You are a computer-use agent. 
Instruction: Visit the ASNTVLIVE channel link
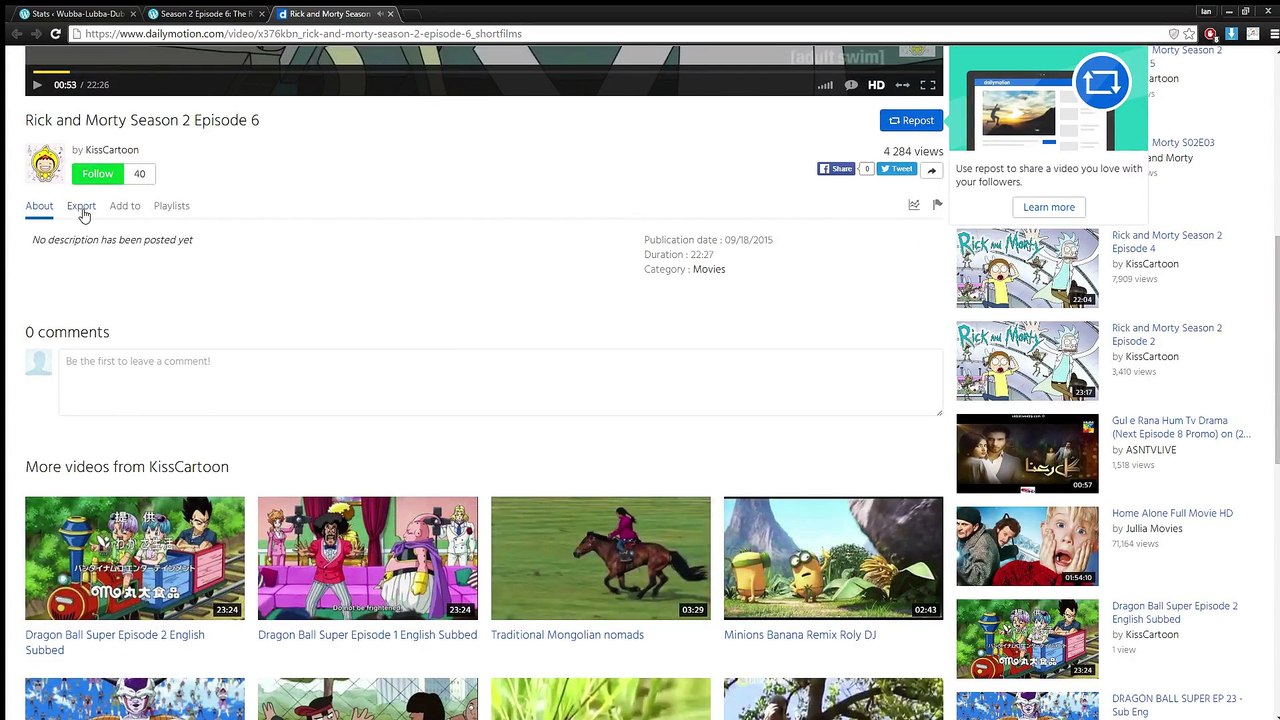1151,450
